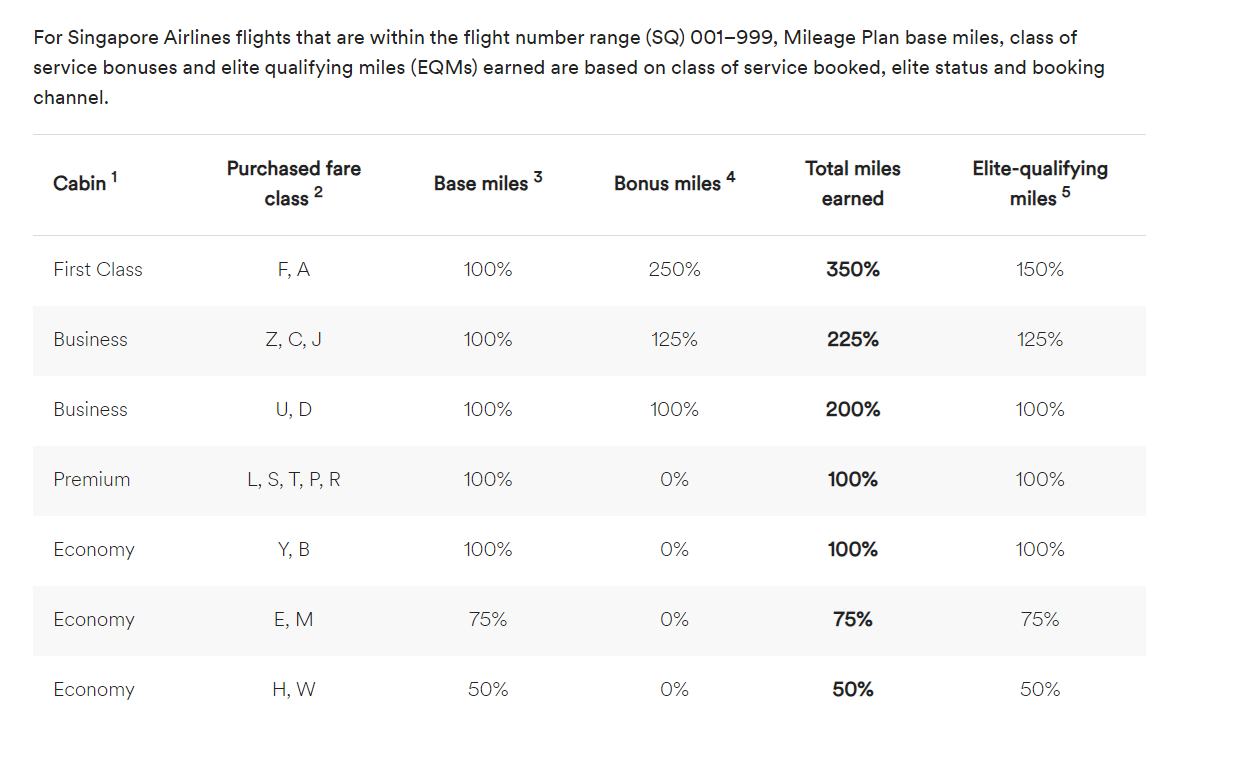This screenshot has height=782, width=1242.
Task: Click footnote 1 next to Cabin header
Action: 114,177
